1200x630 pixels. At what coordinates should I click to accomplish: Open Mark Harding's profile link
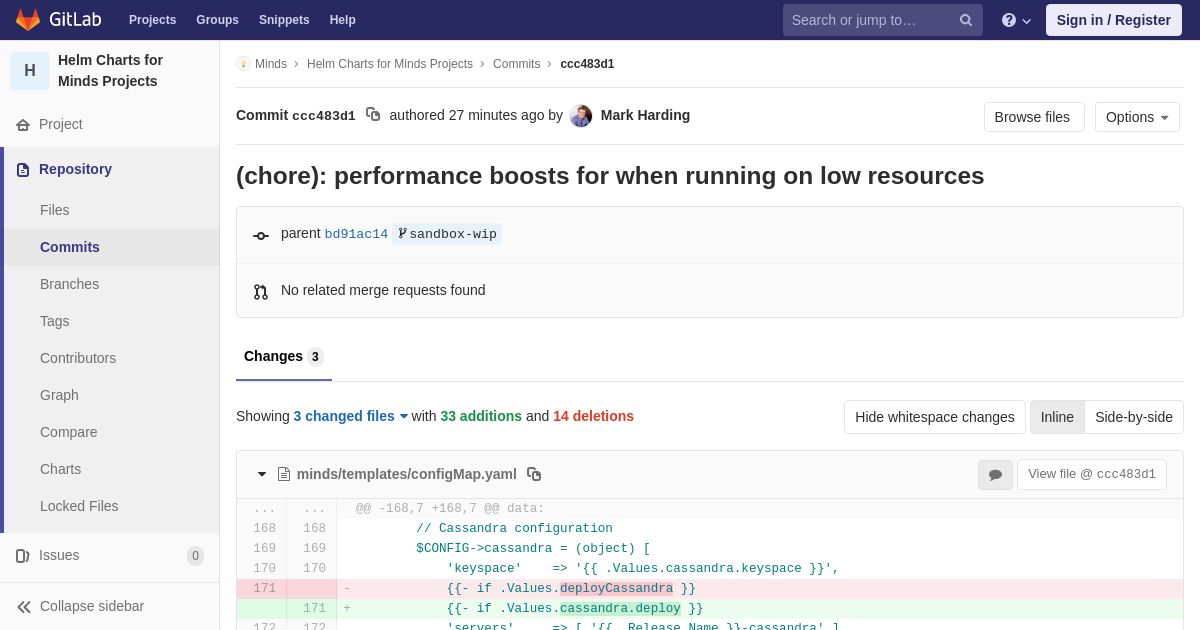pyautogui.click(x=645, y=115)
